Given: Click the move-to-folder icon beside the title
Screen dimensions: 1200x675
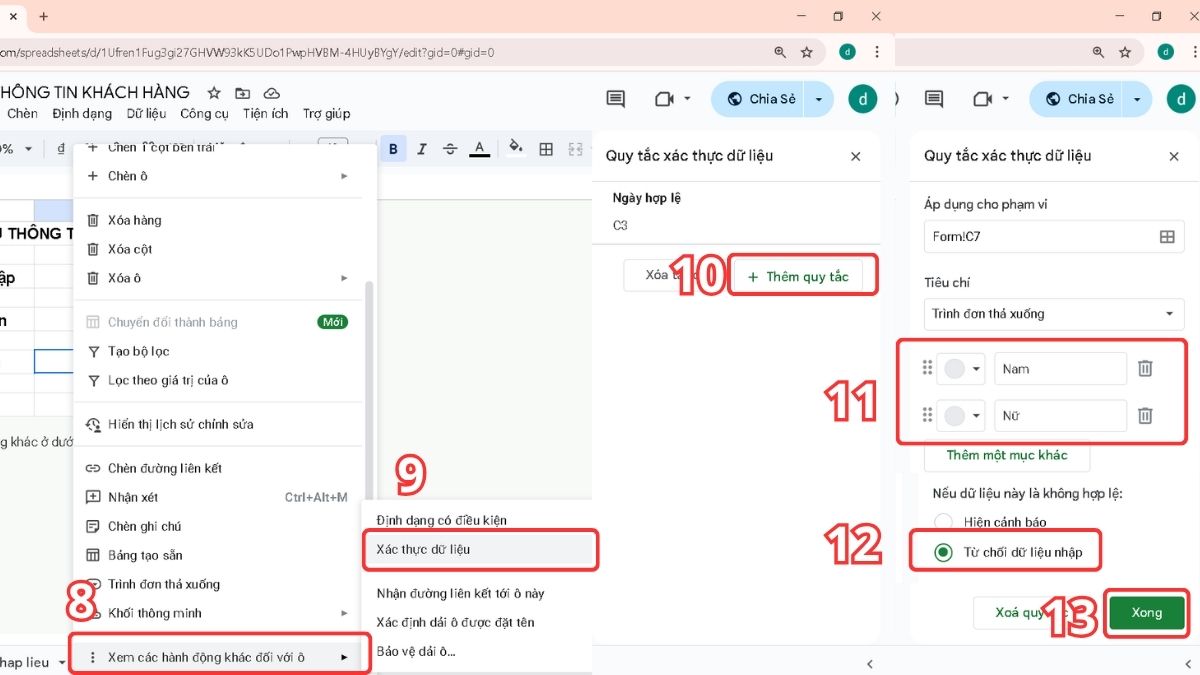Looking at the screenshot, I should pyautogui.click(x=242, y=93).
